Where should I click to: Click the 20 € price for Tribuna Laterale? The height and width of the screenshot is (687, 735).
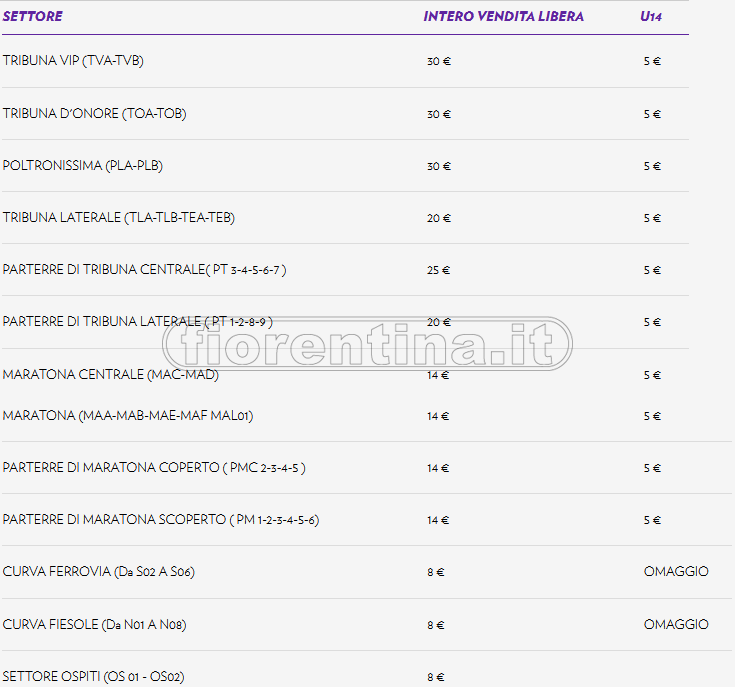pyautogui.click(x=438, y=218)
